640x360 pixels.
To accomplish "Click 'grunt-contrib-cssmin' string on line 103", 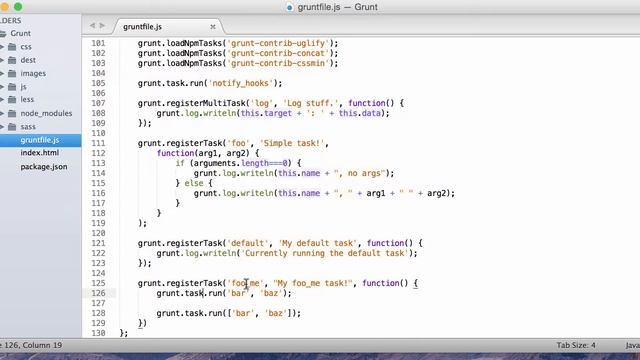I will [x=278, y=63].
